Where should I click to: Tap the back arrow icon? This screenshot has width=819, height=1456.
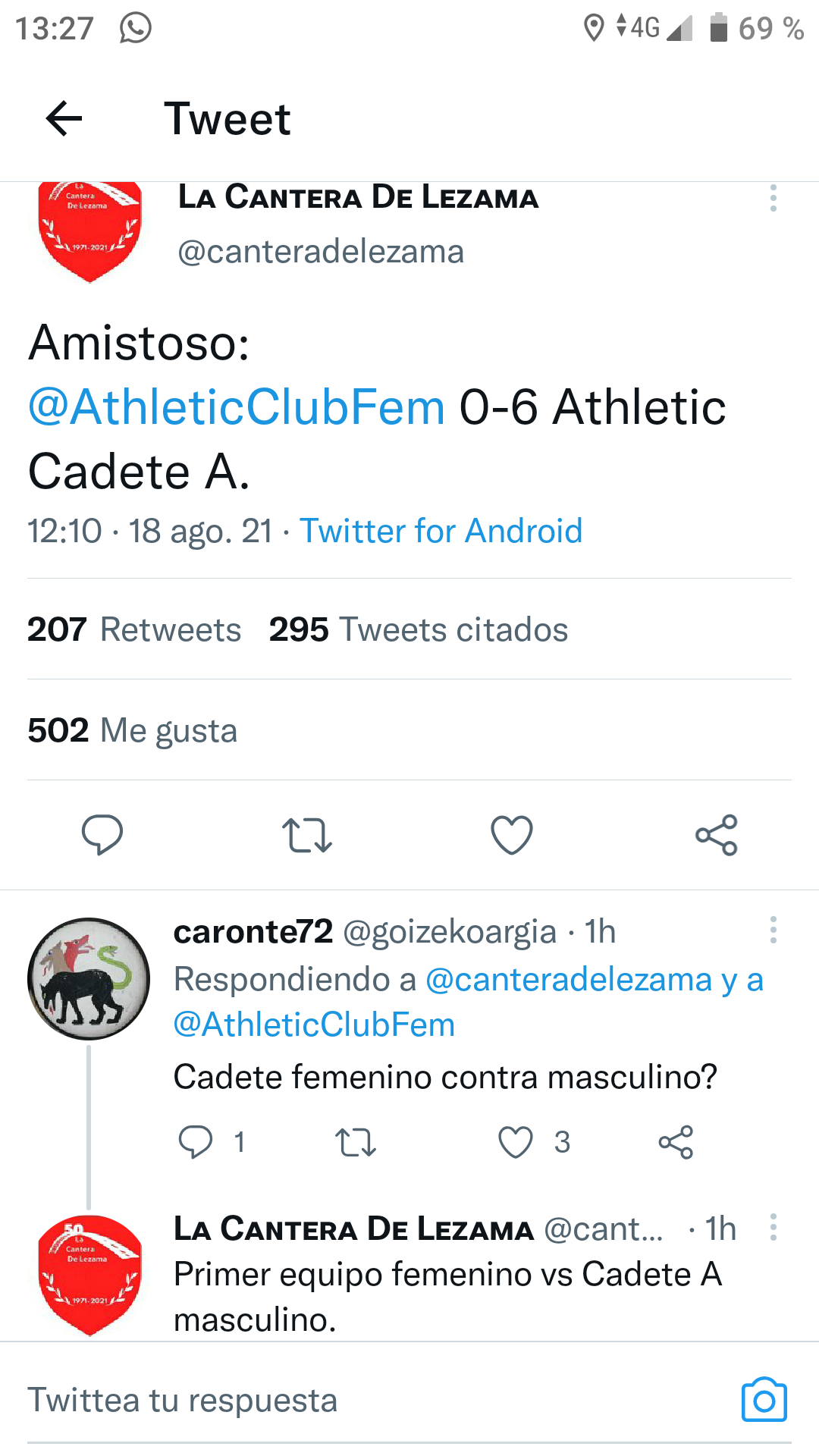[64, 118]
